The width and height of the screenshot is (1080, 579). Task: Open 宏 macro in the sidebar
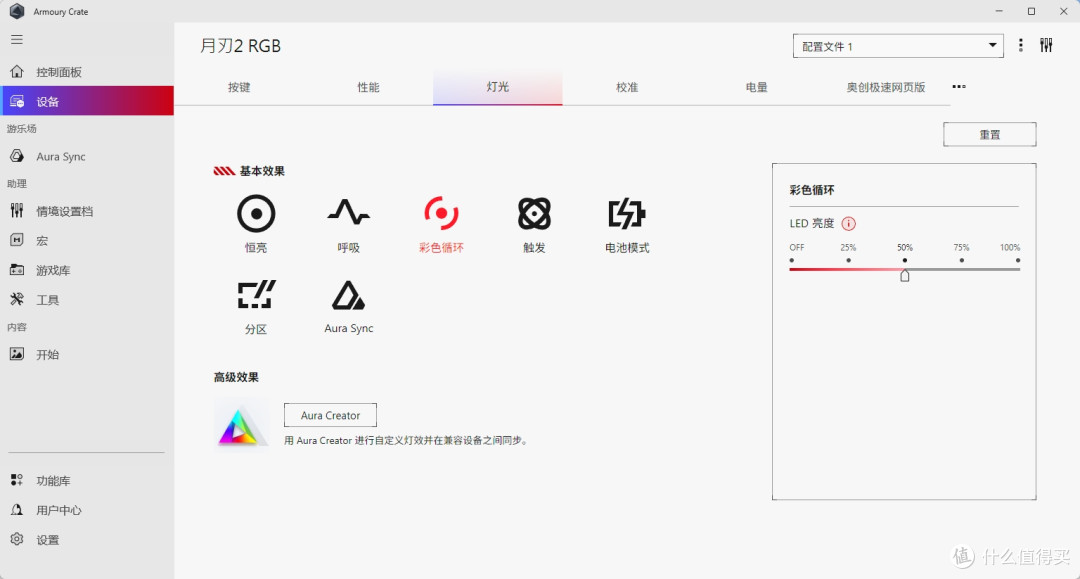(x=87, y=241)
